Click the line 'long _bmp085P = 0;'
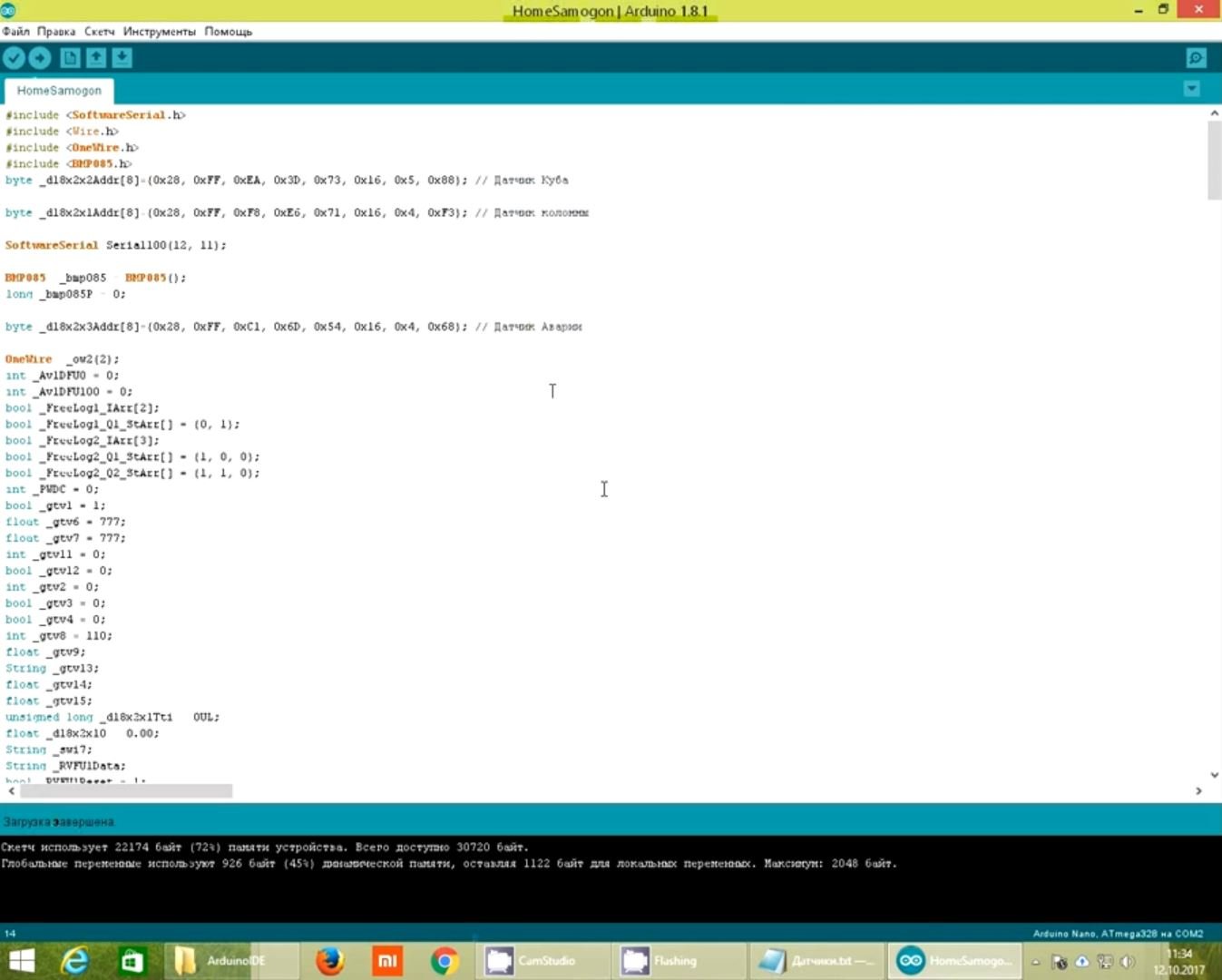This screenshot has width=1222, height=980. coord(65,294)
